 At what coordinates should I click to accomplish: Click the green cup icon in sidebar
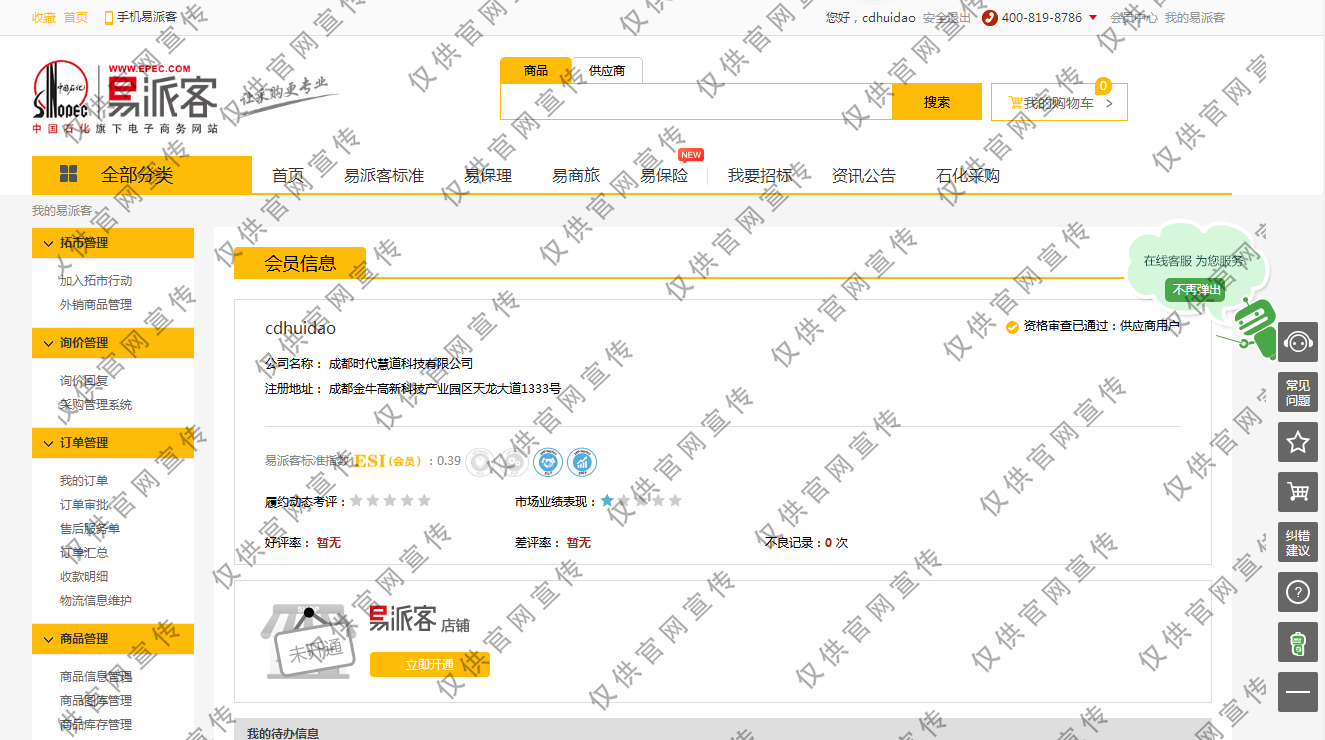(1298, 642)
